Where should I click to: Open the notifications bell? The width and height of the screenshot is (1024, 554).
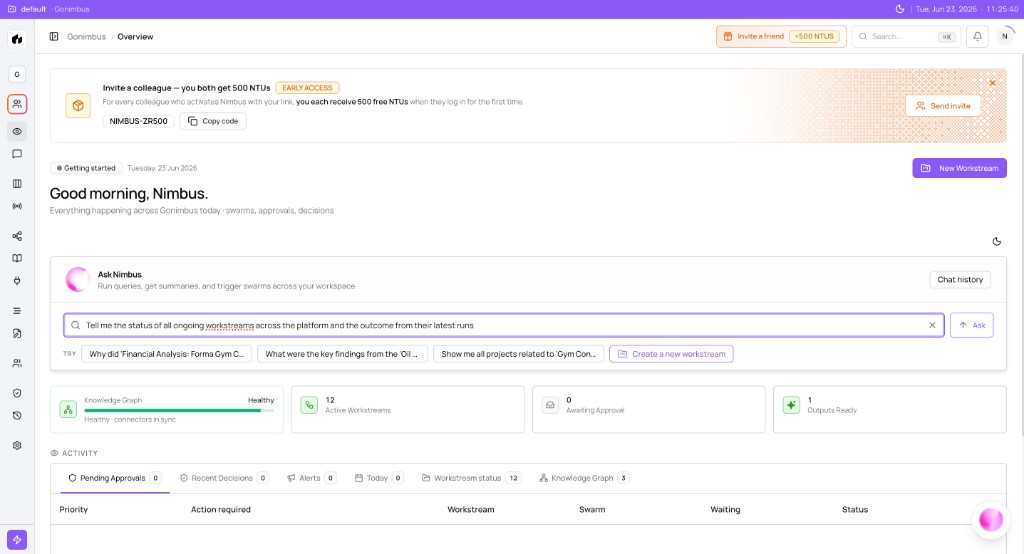978,37
